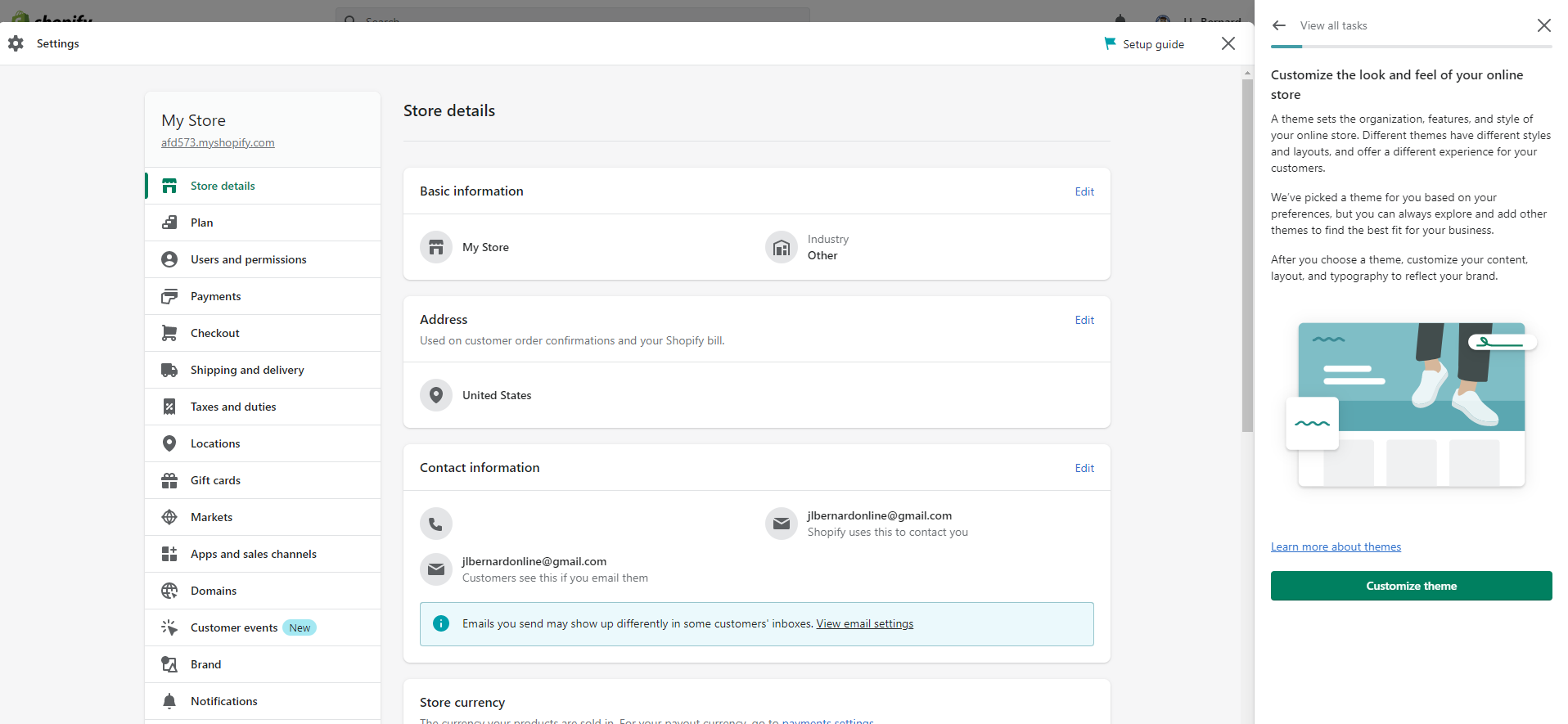Close the Settings page with X
Image resolution: width=1568 pixels, height=724 pixels.
[1228, 43]
